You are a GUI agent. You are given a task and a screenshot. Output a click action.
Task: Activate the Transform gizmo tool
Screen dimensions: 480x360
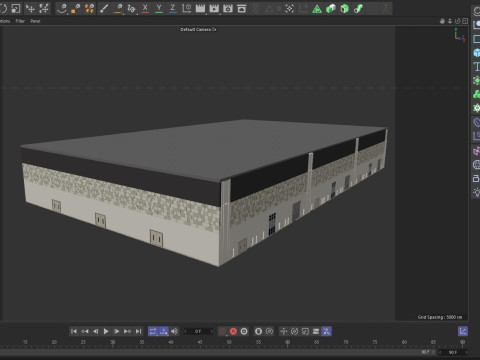click(44, 8)
